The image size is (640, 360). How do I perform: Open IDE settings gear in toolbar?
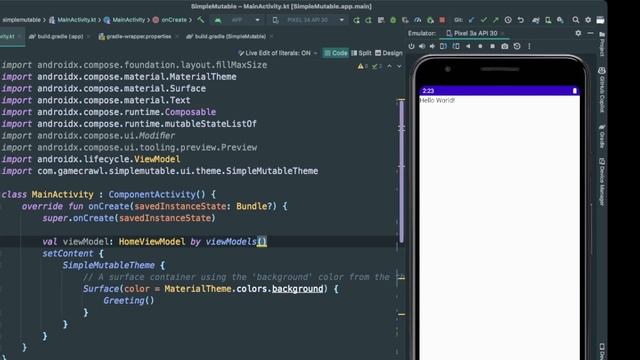click(x=588, y=20)
